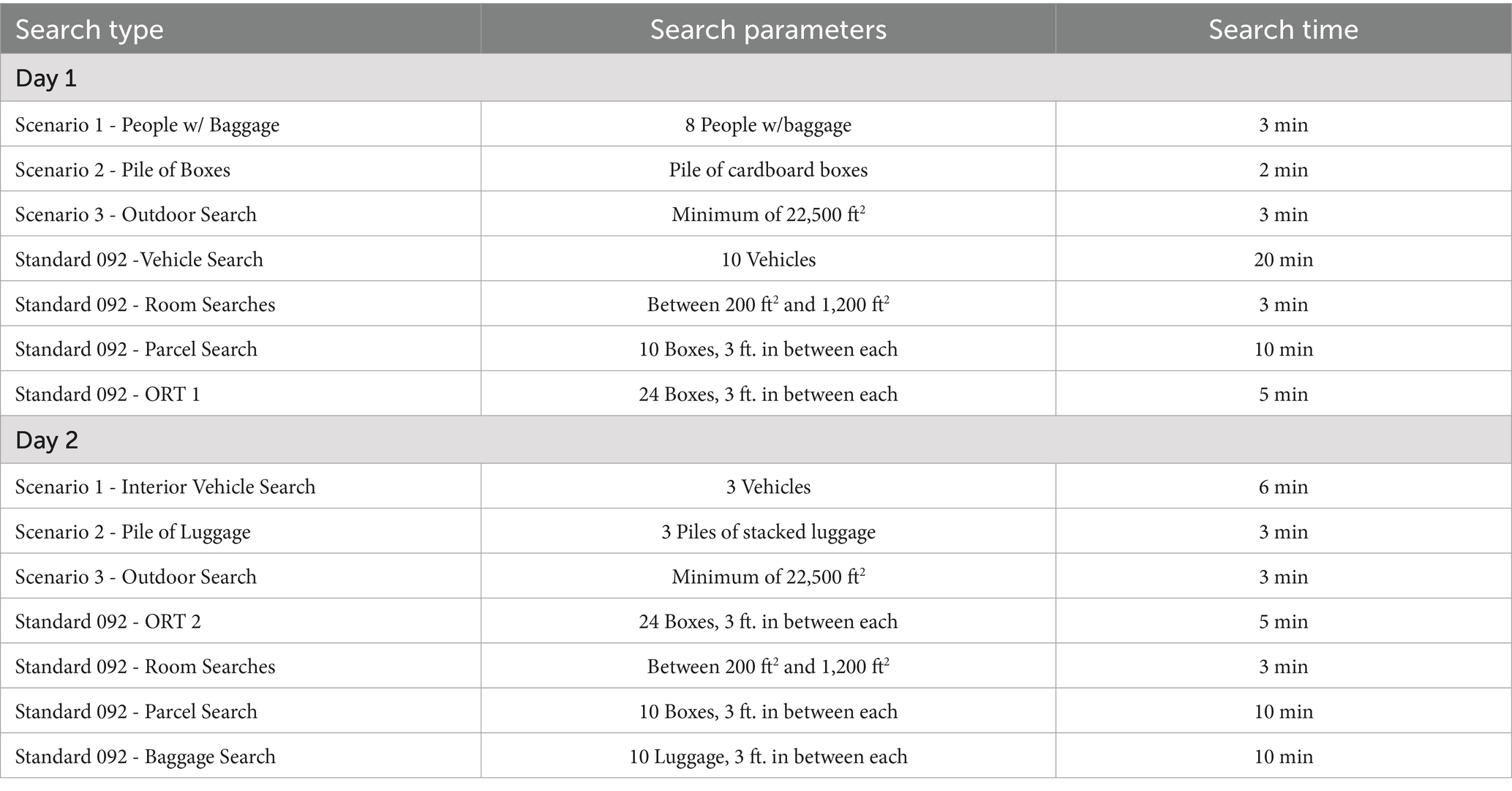The height and width of the screenshot is (791, 1512).
Task: Click the Search type column header
Action: pyautogui.click(x=89, y=29)
